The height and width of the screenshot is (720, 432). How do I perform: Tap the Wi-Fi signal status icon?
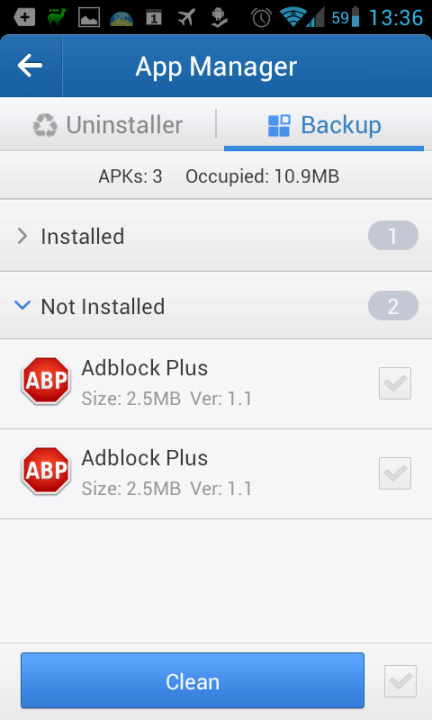tap(294, 17)
